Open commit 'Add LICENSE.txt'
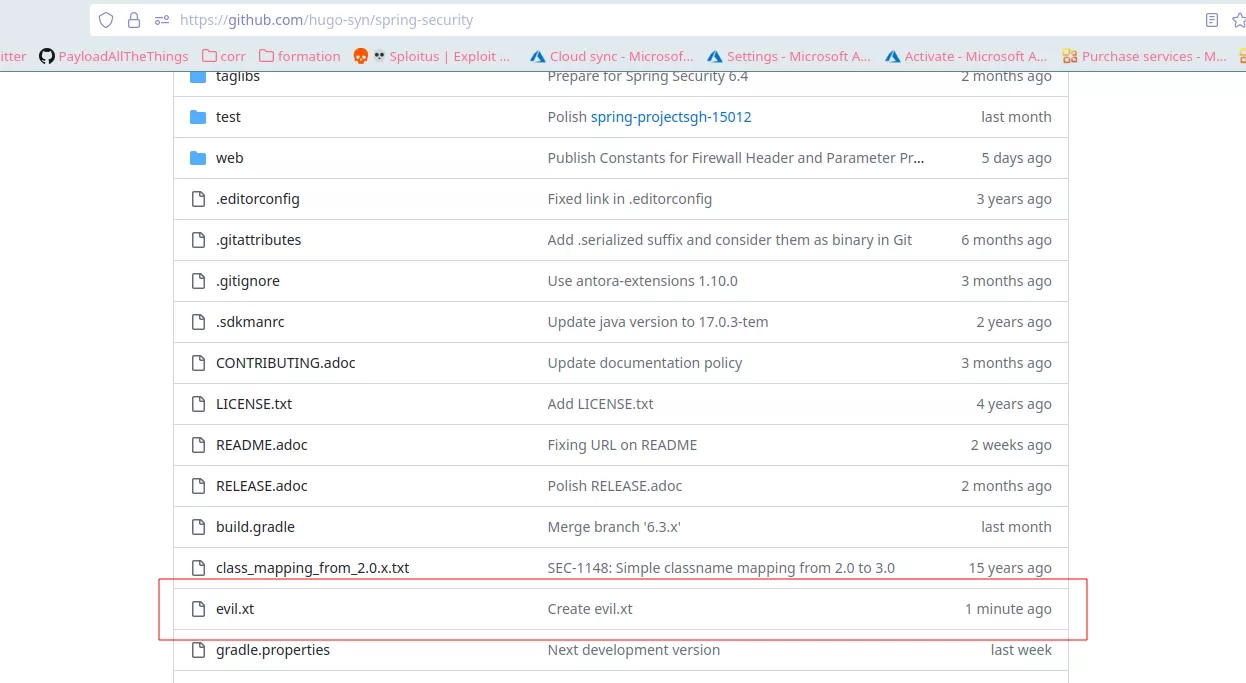This screenshot has height=683, width=1246. pos(601,404)
